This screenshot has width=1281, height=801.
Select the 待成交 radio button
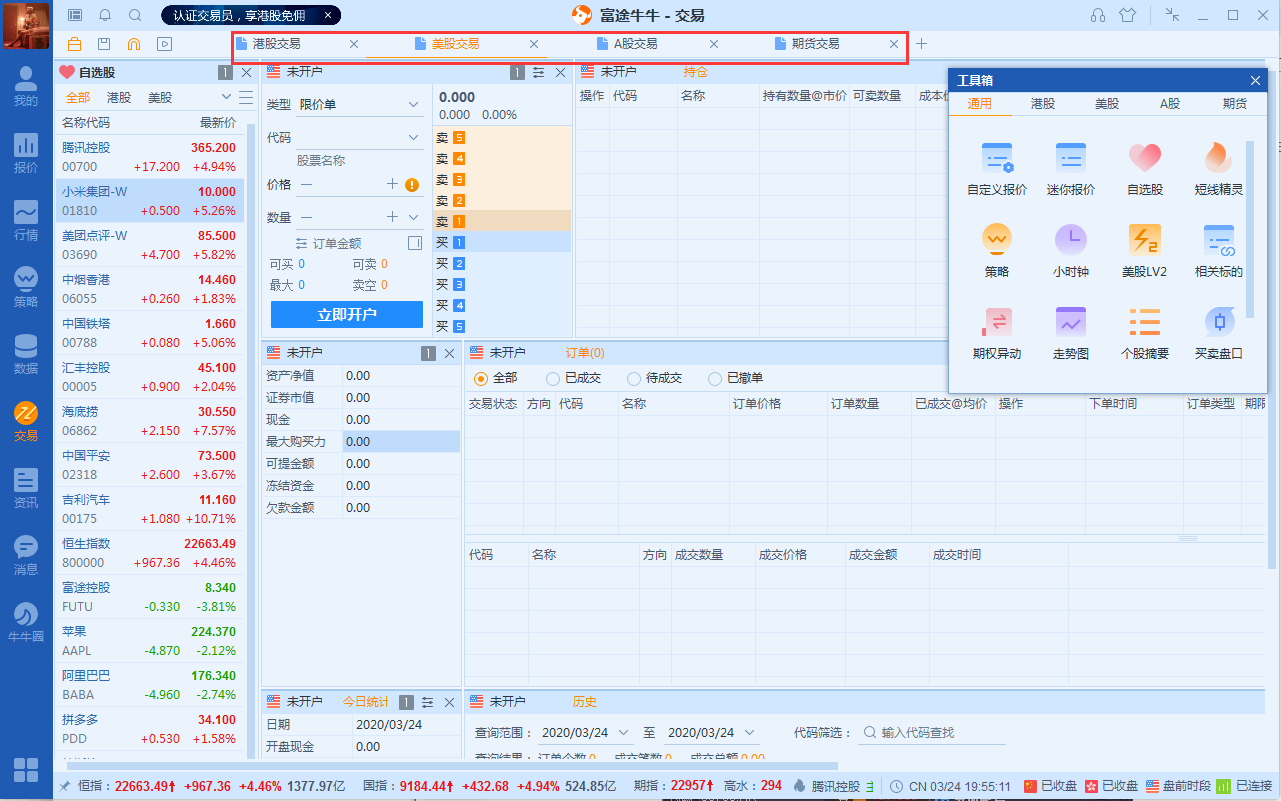634,378
